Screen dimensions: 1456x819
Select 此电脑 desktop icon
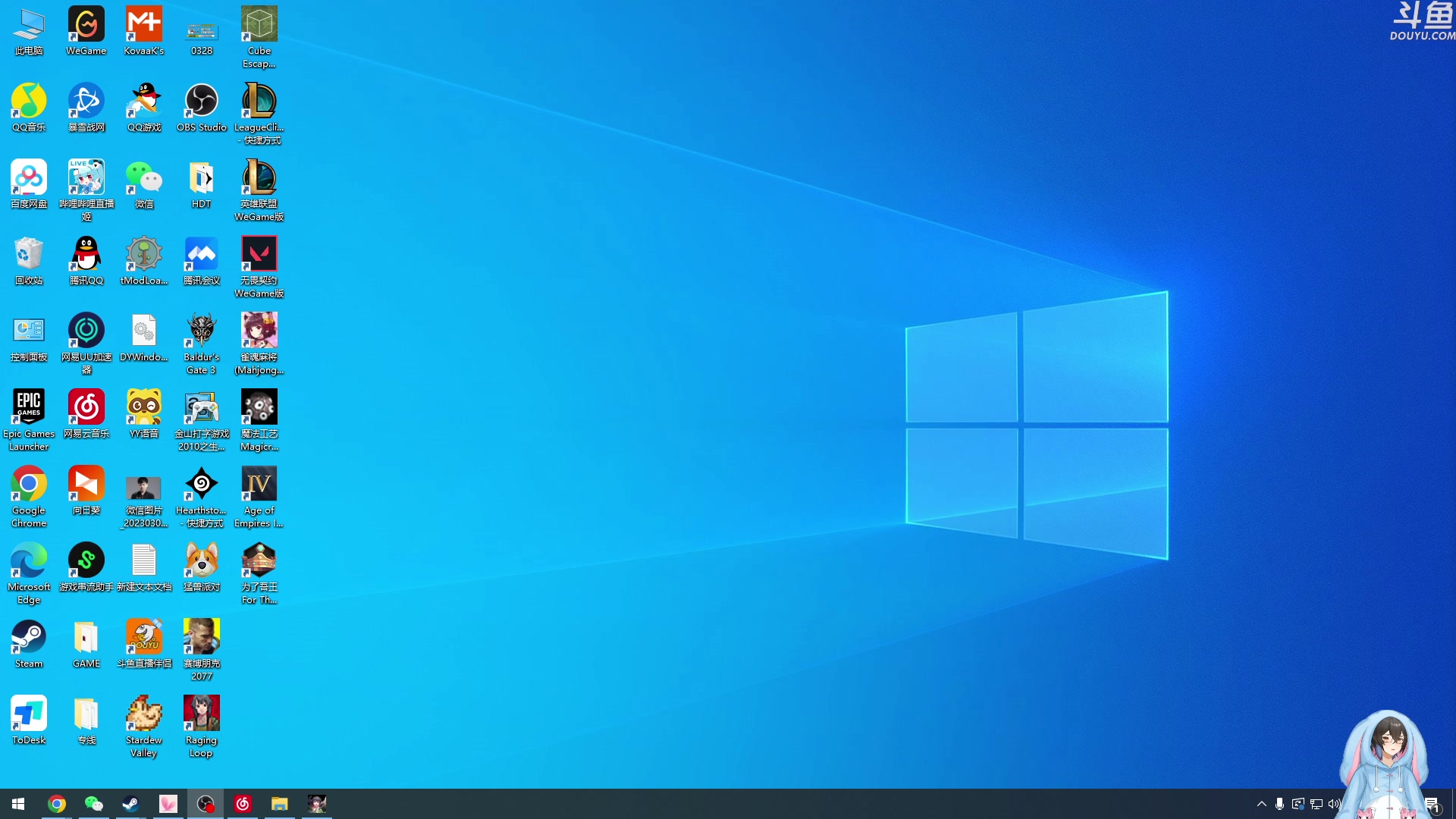pyautogui.click(x=29, y=31)
